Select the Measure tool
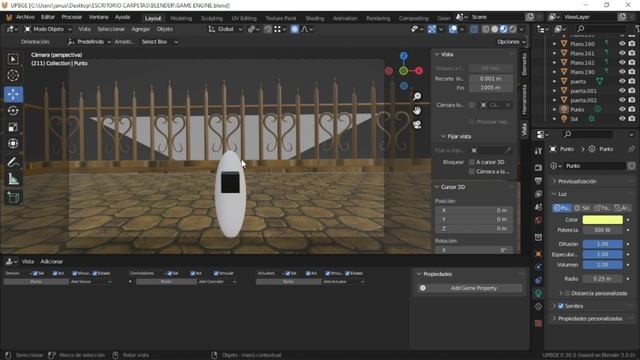 [x=13, y=179]
